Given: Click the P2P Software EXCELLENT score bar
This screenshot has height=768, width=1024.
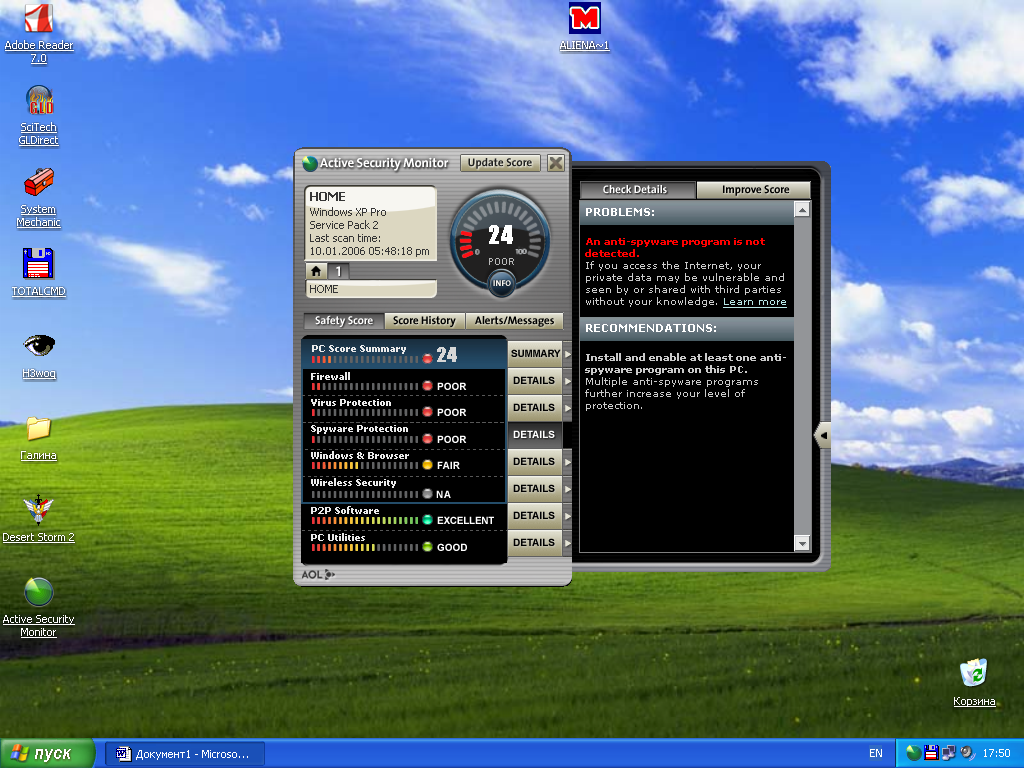Looking at the screenshot, I should coord(364,520).
